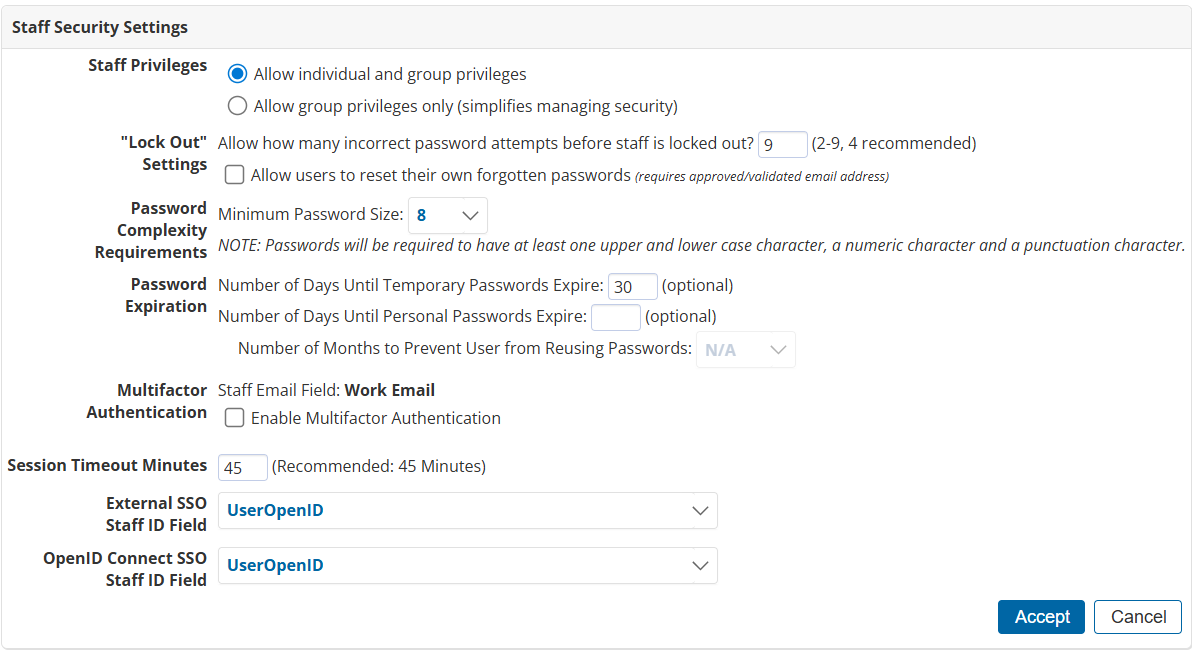Select Allow individual and group privileges
1192x650 pixels.
click(x=238, y=74)
